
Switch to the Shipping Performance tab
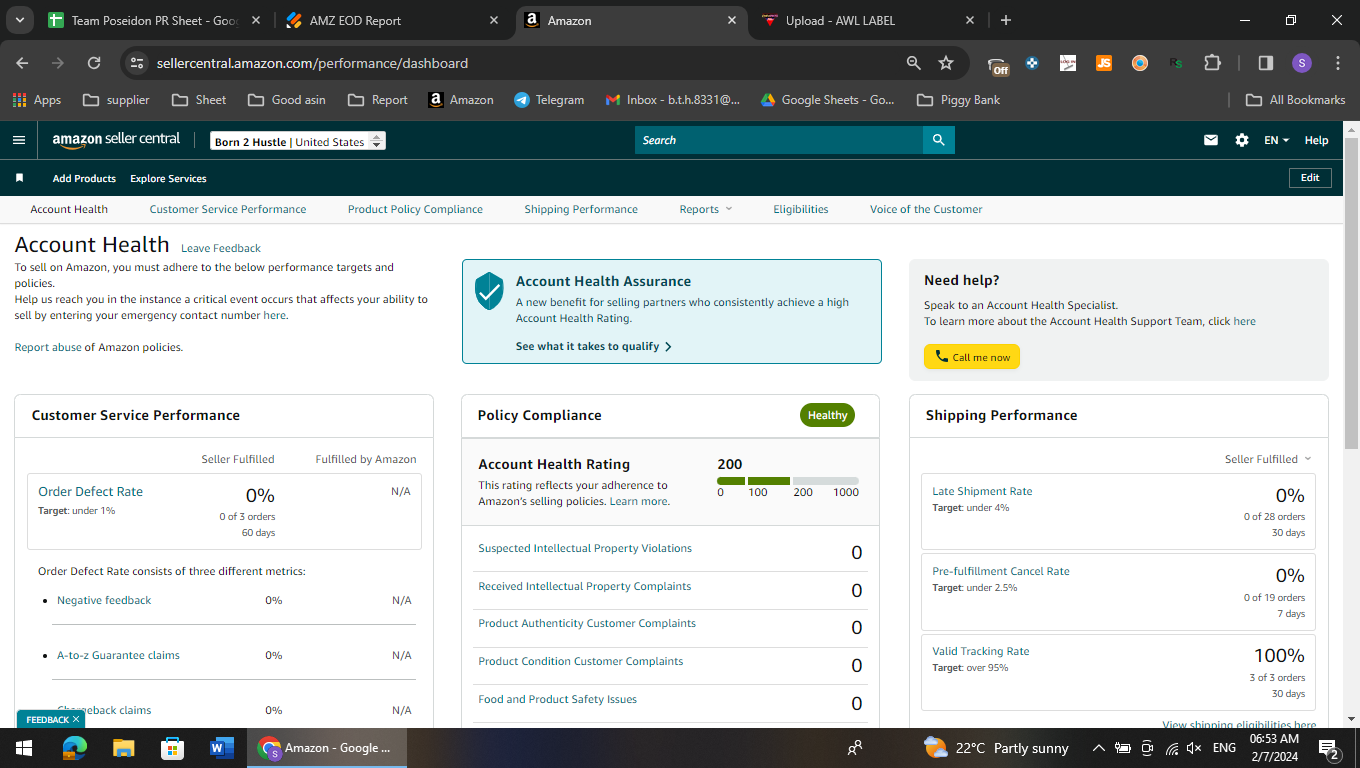[x=581, y=209]
